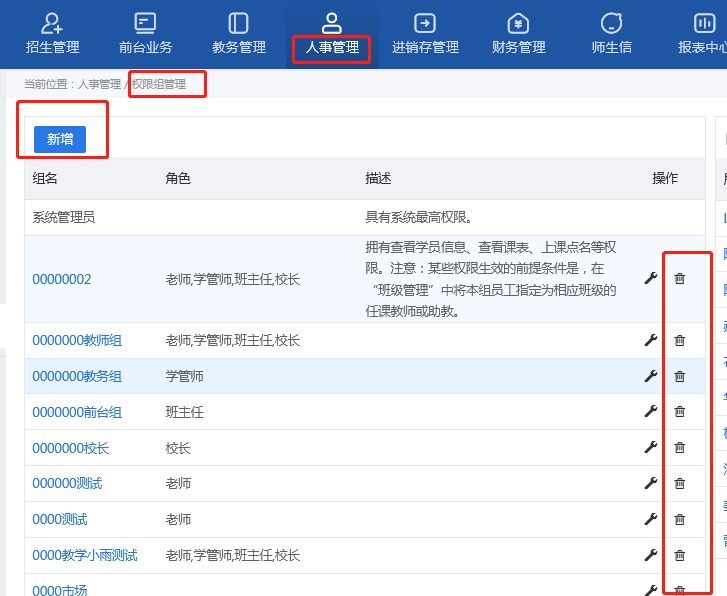Delete 000000测试 with trash icon

pyautogui.click(x=680, y=483)
